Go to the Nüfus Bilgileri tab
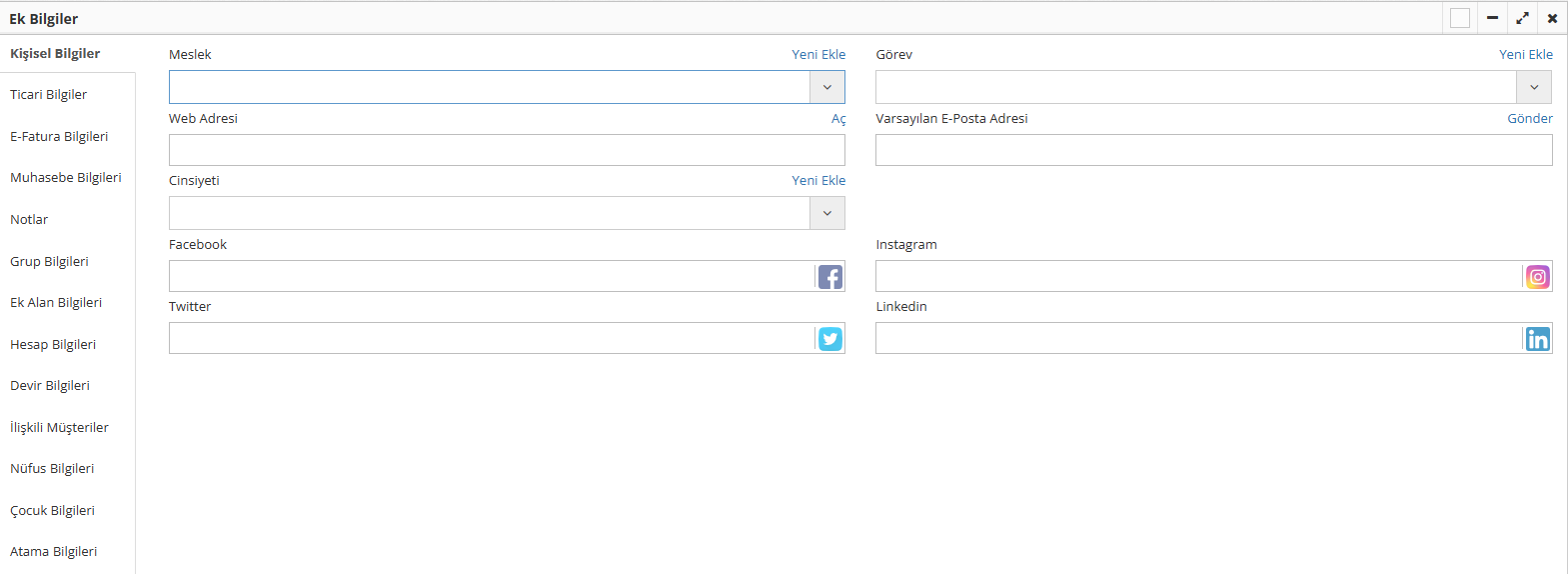This screenshot has width=1568, height=574. [52, 469]
